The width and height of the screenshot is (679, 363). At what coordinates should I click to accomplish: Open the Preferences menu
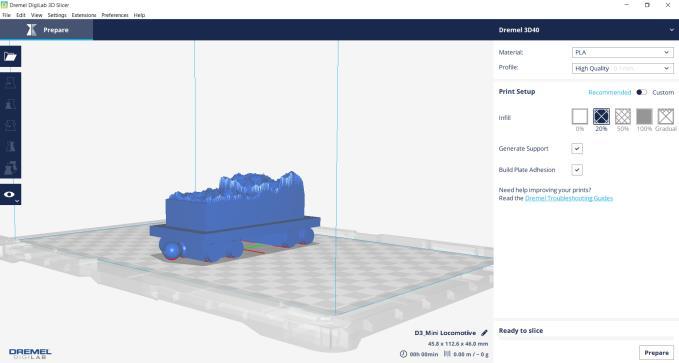point(115,15)
